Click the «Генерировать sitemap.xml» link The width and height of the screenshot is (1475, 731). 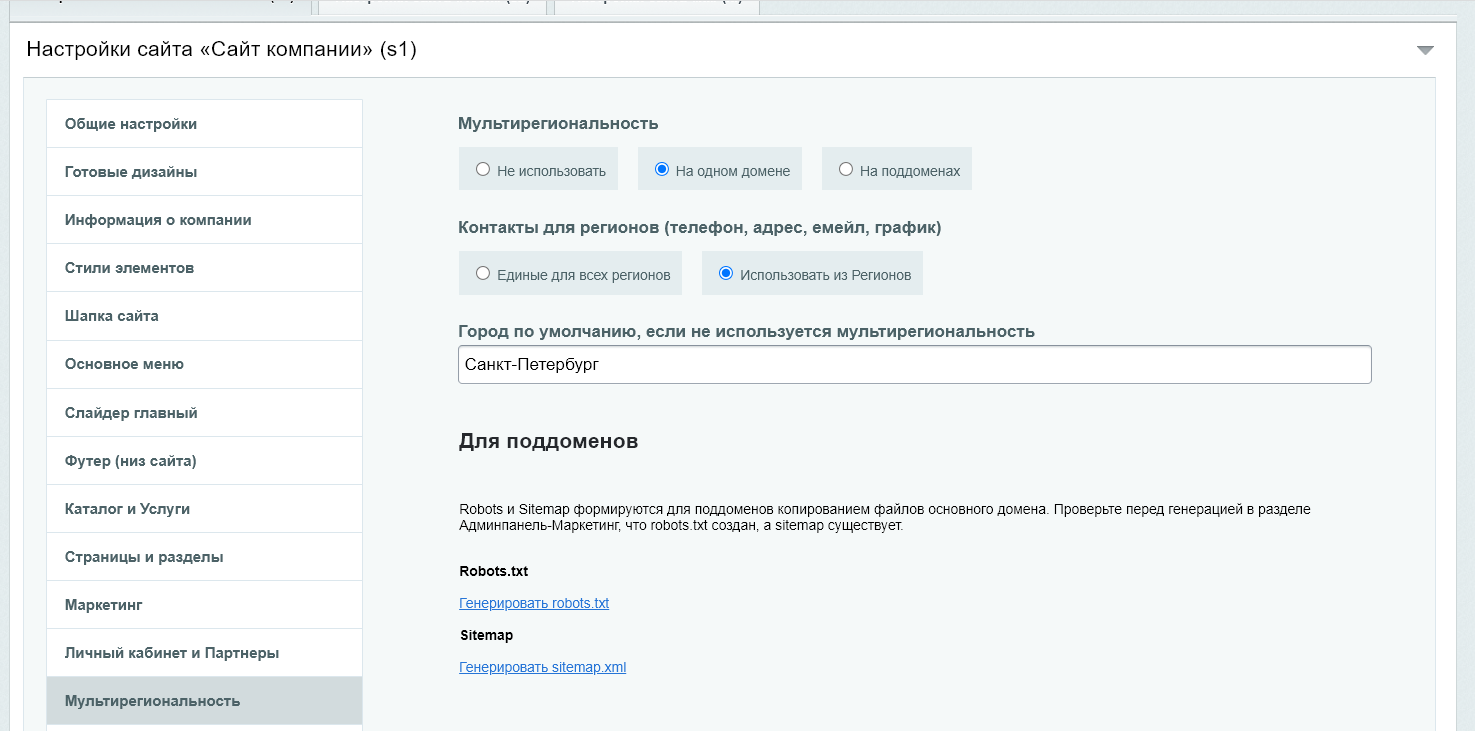(x=542, y=667)
